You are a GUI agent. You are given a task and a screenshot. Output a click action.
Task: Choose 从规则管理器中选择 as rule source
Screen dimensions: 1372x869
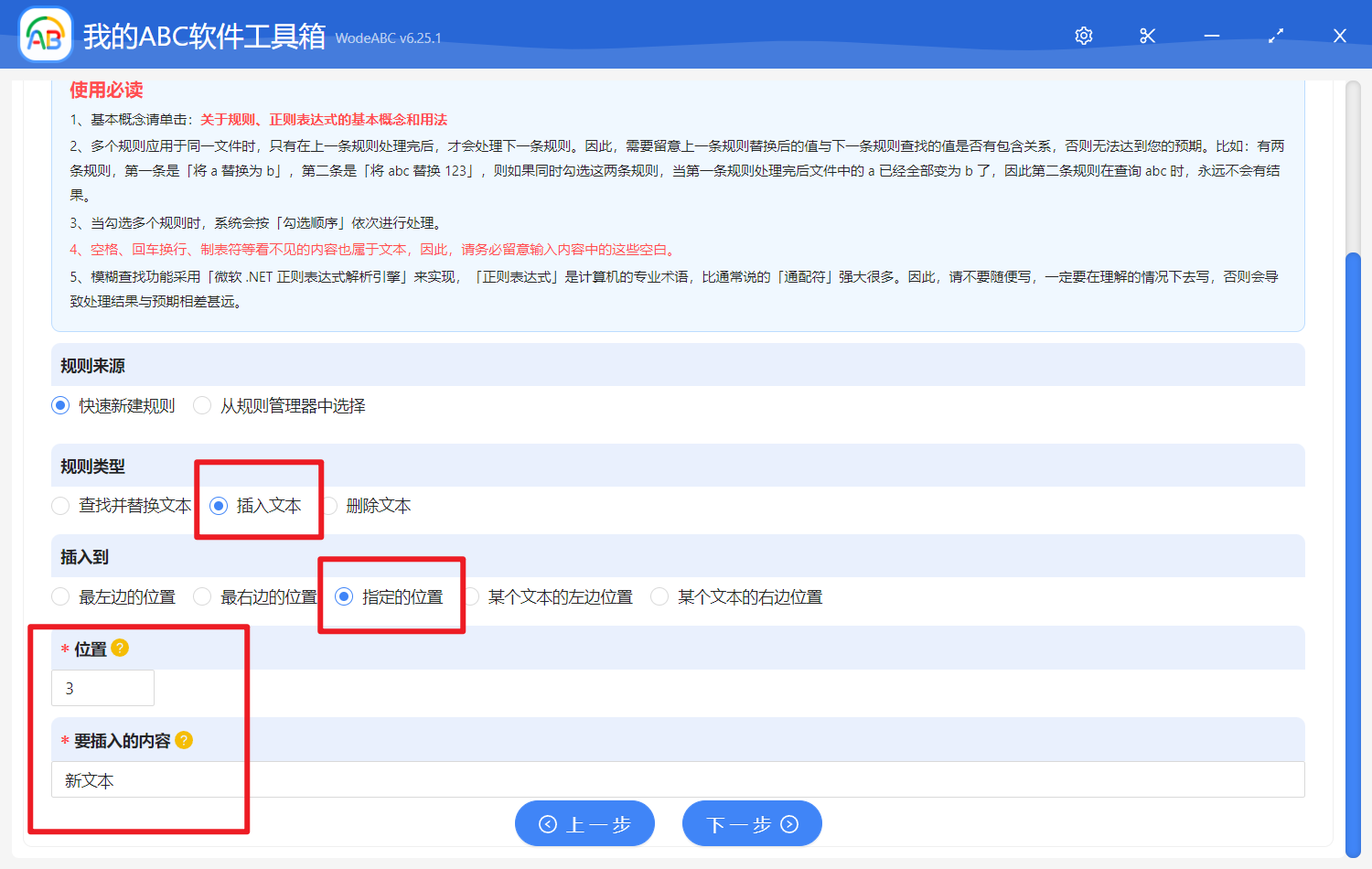pyautogui.click(x=202, y=405)
